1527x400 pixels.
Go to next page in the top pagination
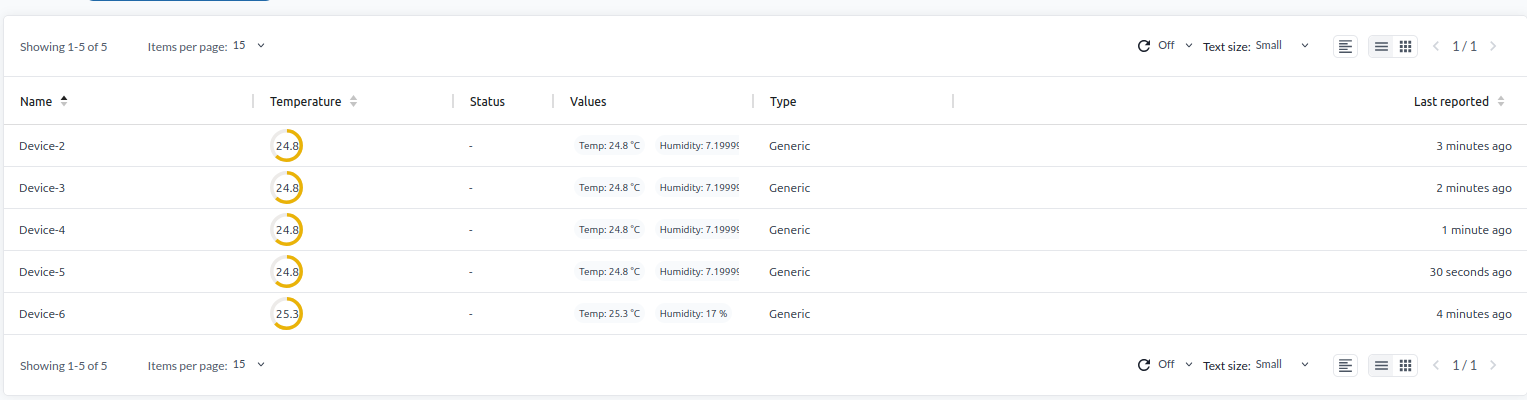click(1493, 46)
